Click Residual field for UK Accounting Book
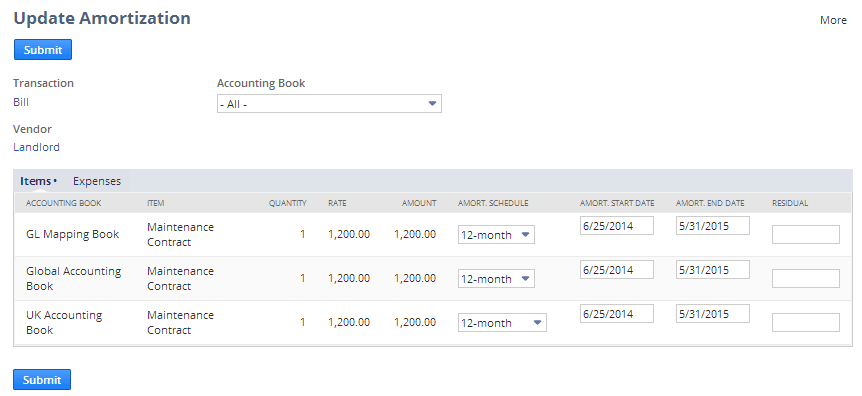Viewport: 862px width, 396px height. [806, 322]
